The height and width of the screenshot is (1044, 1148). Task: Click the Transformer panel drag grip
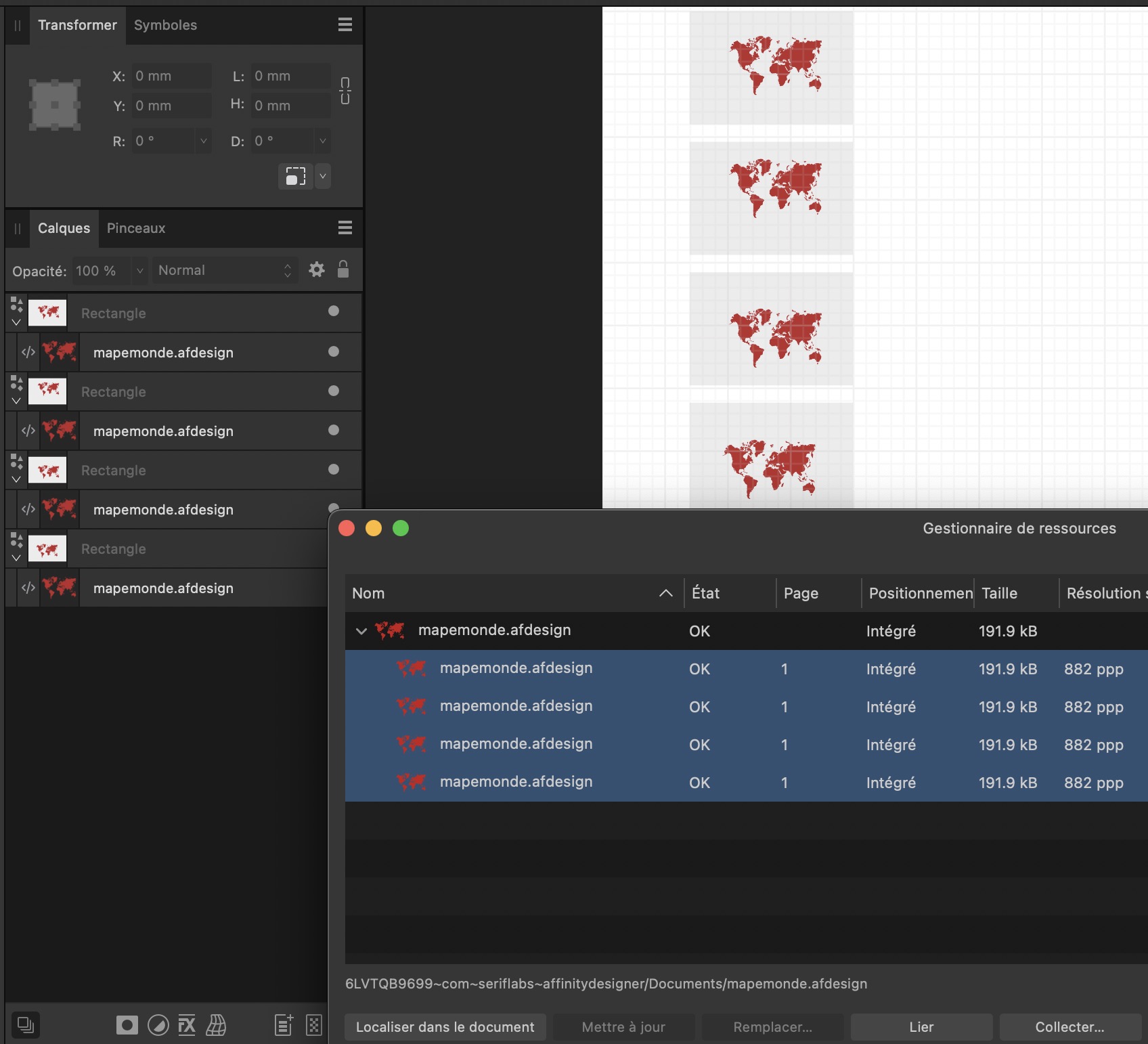(18, 25)
